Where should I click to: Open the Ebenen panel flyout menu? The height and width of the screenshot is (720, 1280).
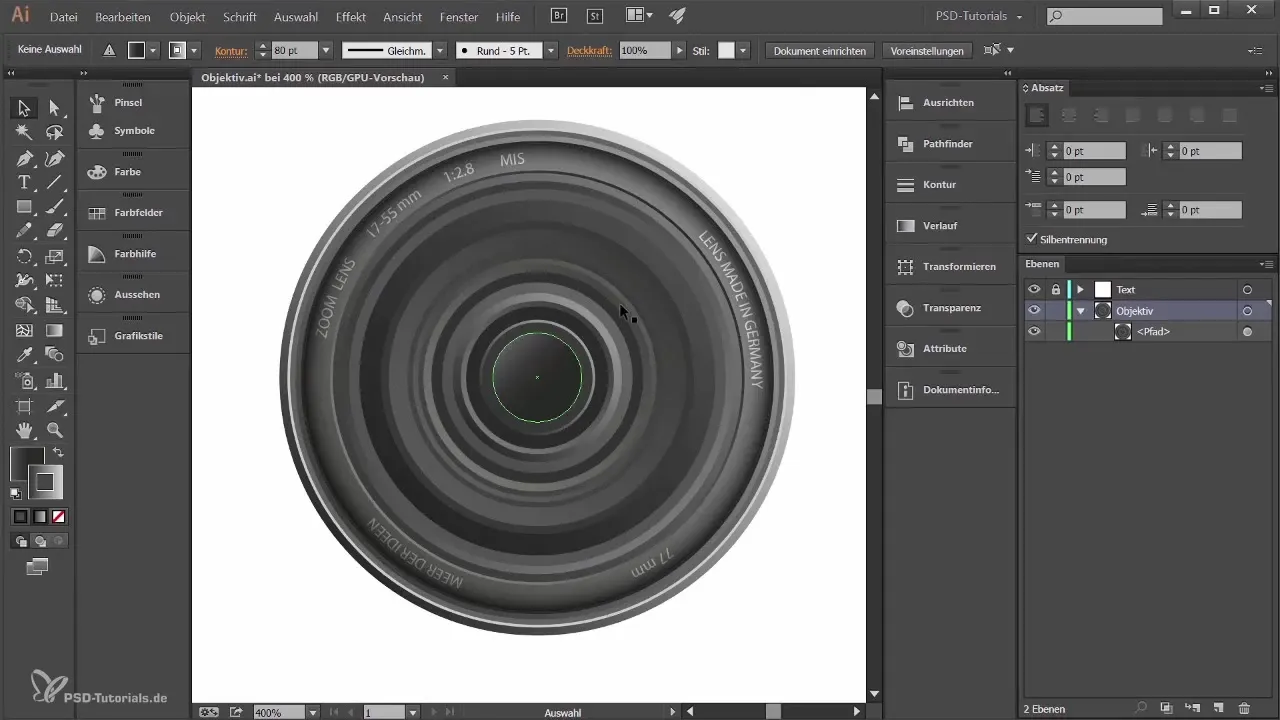tap(1266, 264)
